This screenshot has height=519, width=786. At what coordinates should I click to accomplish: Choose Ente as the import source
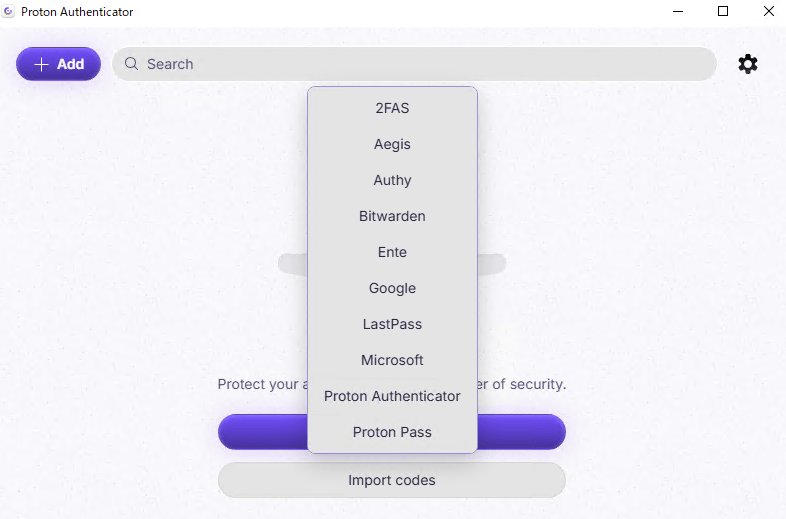click(392, 252)
